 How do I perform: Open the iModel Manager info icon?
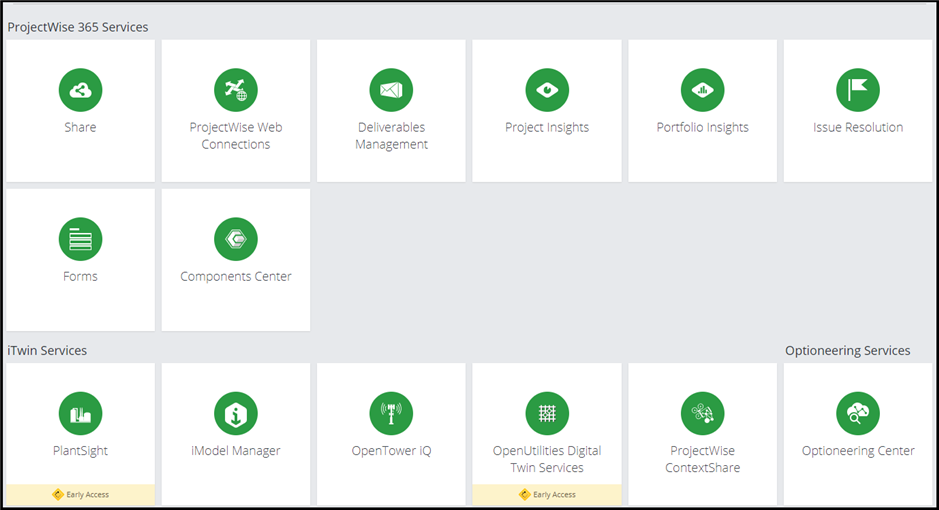[236, 414]
